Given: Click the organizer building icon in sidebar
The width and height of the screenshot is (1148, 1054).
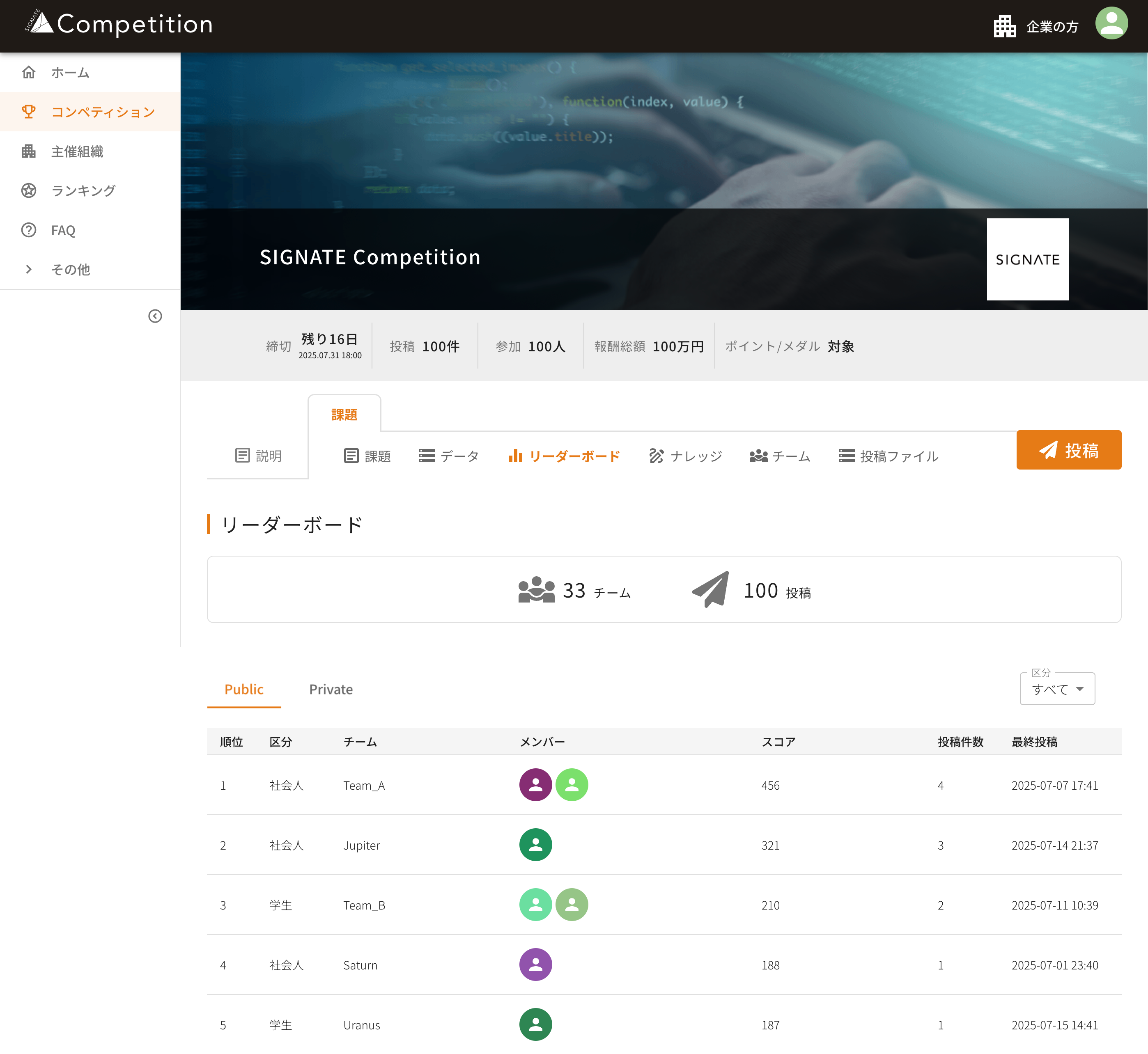Looking at the screenshot, I should point(28,151).
